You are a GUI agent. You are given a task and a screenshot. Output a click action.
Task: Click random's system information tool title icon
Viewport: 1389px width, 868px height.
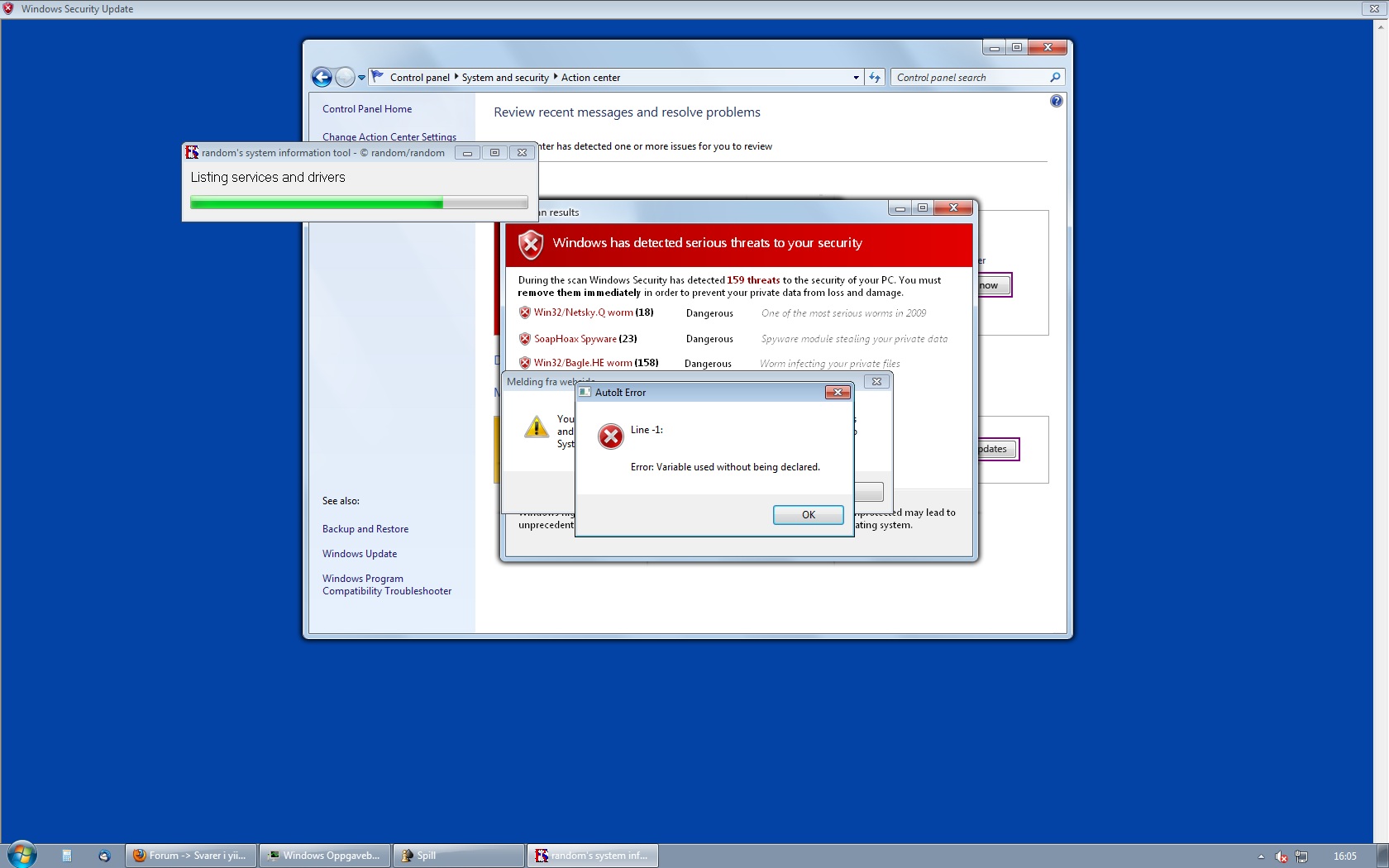192,152
